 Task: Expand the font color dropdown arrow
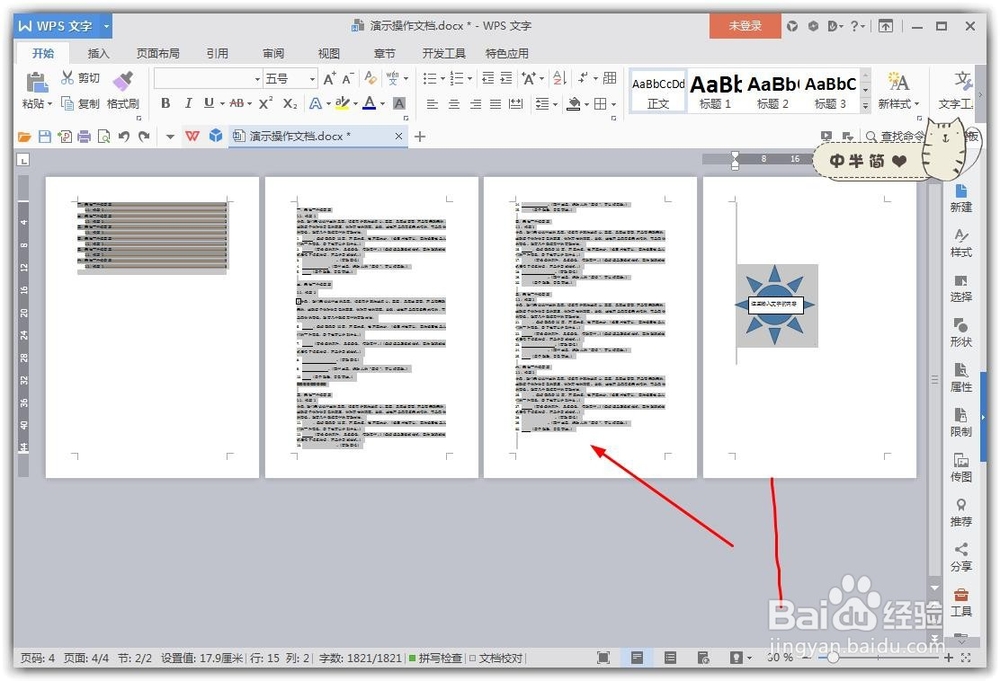(383, 103)
